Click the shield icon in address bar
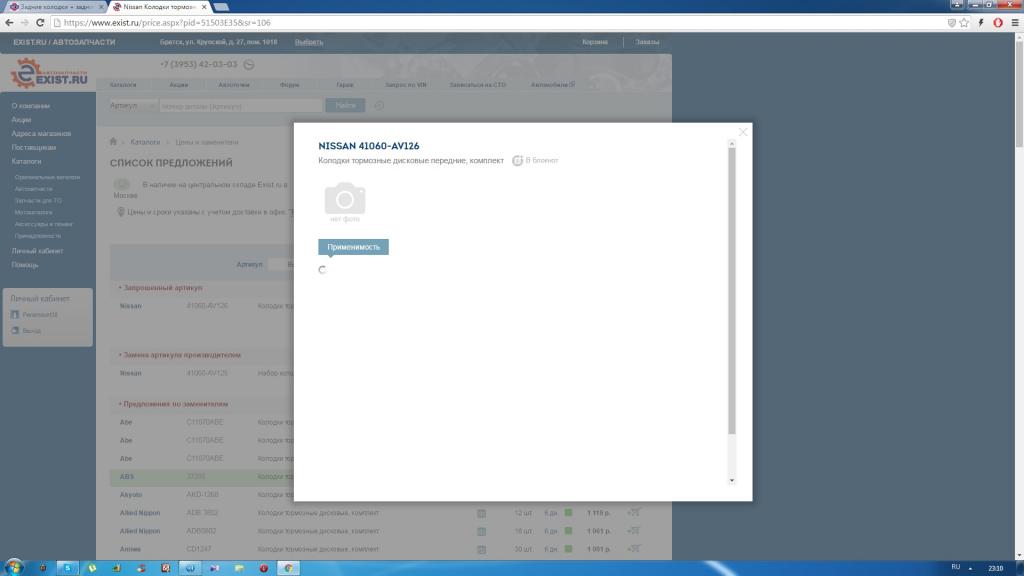Image resolution: width=1024 pixels, height=576 pixels. (952, 22)
